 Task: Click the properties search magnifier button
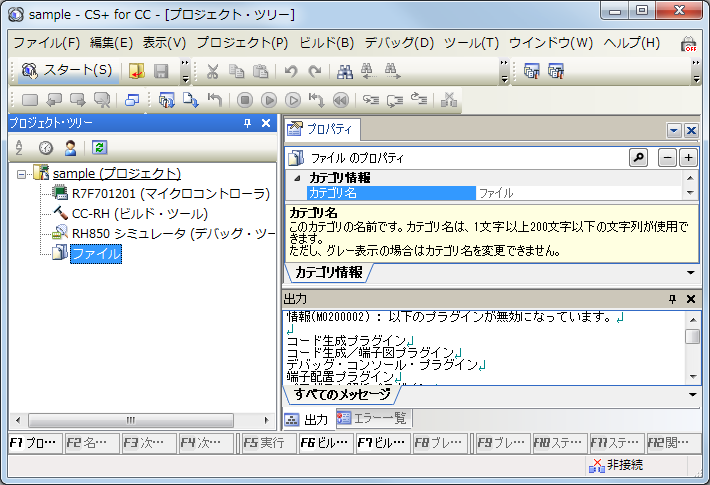click(638, 158)
